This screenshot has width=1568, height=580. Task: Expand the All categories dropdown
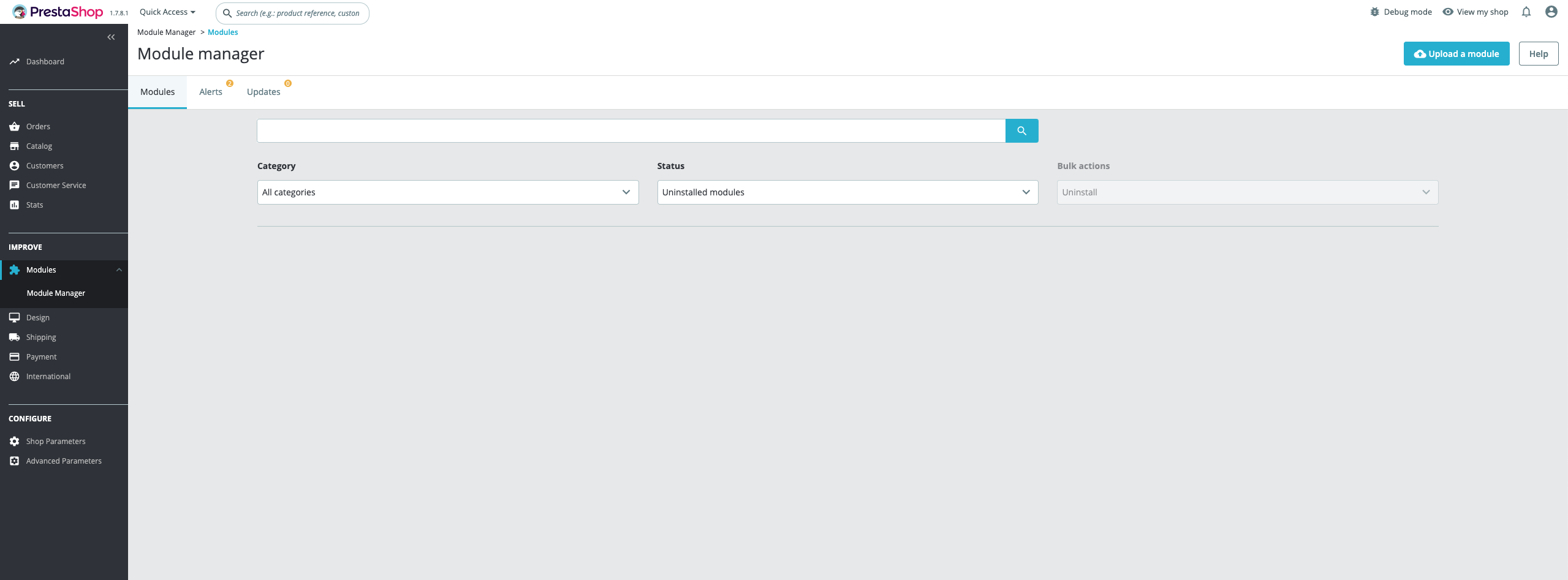point(448,192)
